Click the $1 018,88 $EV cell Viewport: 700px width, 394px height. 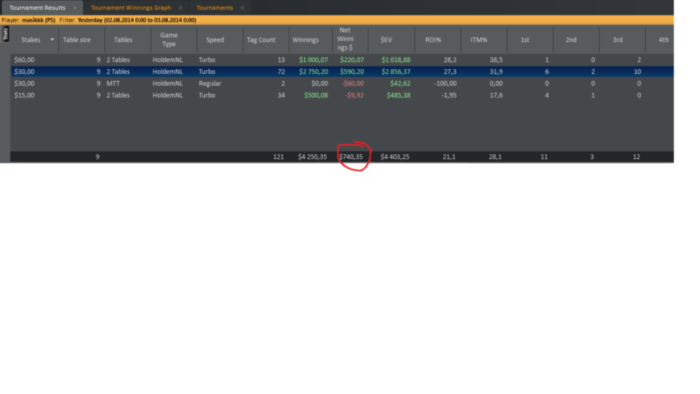point(396,60)
